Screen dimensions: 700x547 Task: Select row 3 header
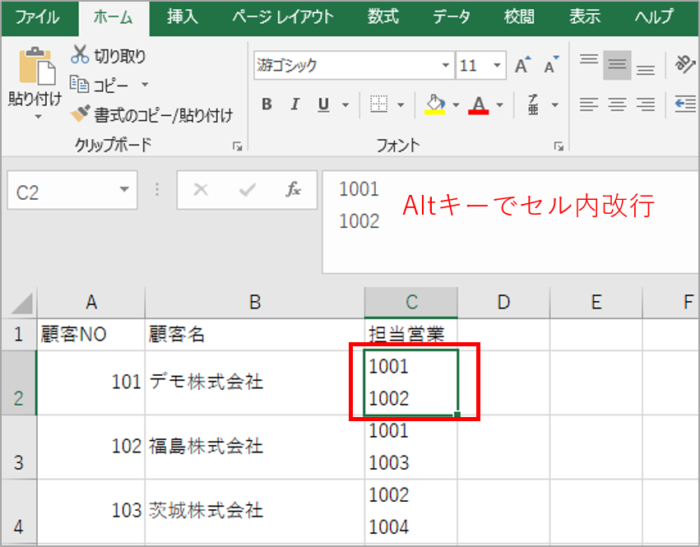19,447
